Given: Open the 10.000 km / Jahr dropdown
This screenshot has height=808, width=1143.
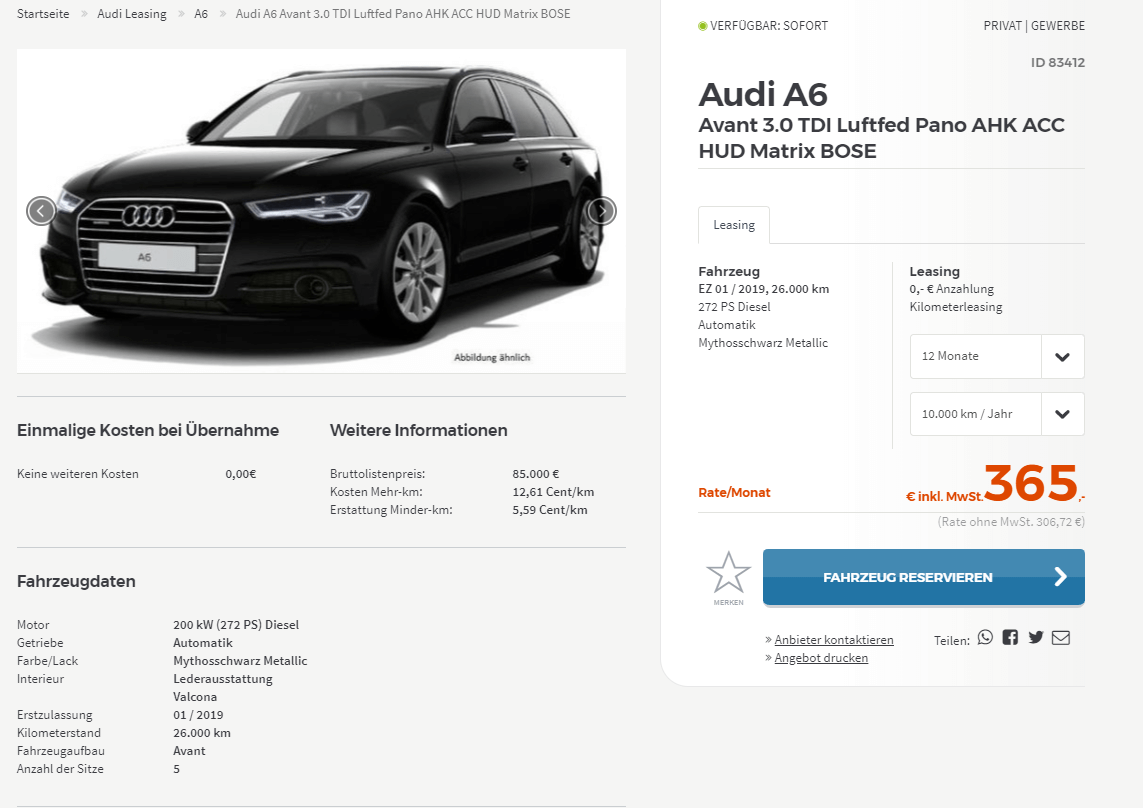Looking at the screenshot, I should [996, 414].
